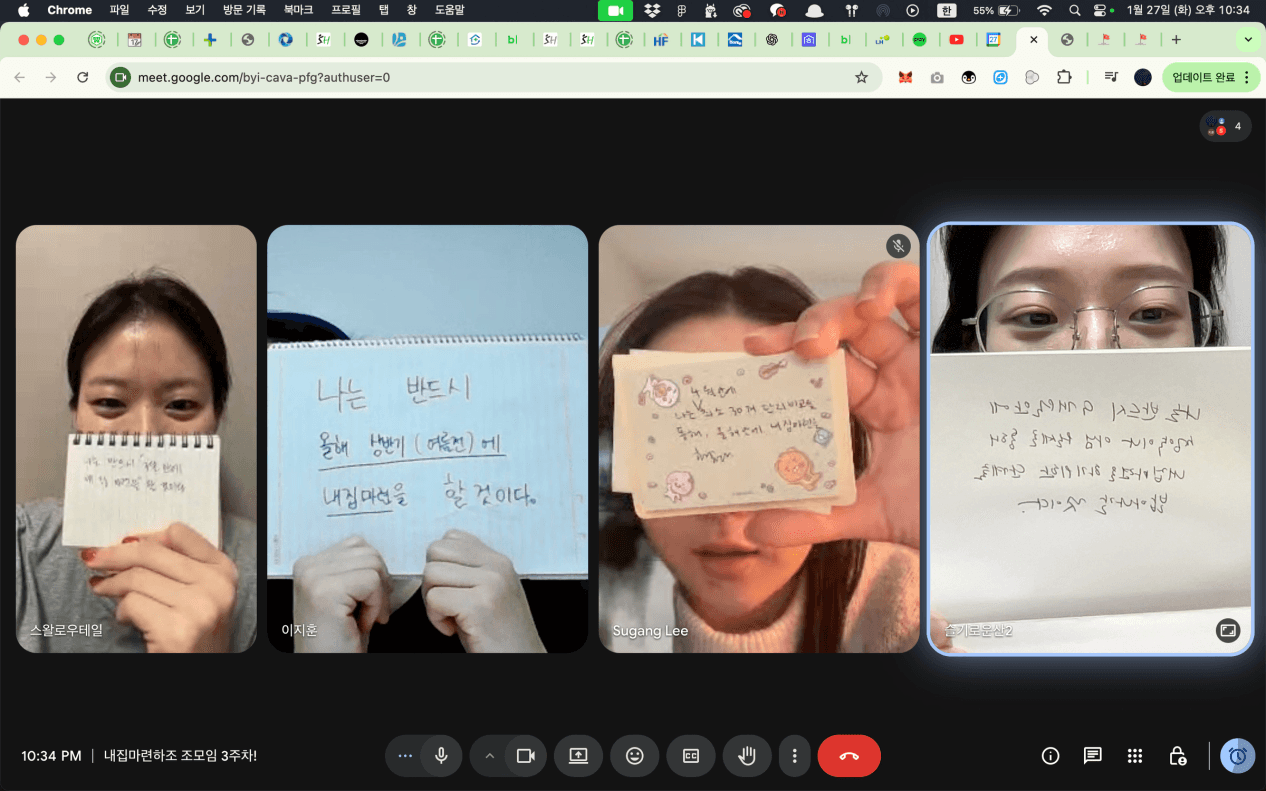Open Wi-Fi status menu
Image resolution: width=1266 pixels, height=791 pixels.
tap(1044, 10)
